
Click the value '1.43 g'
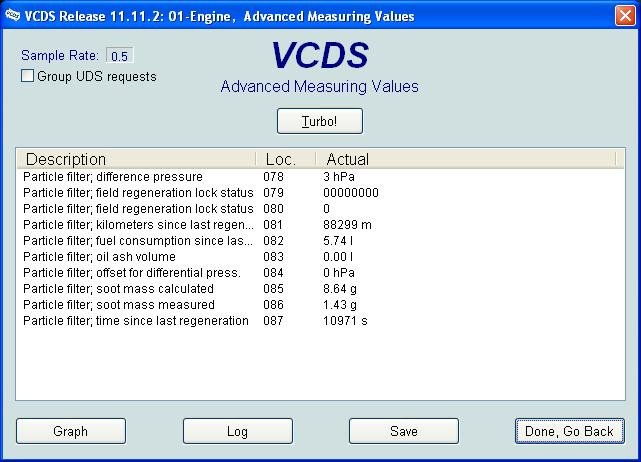point(340,305)
